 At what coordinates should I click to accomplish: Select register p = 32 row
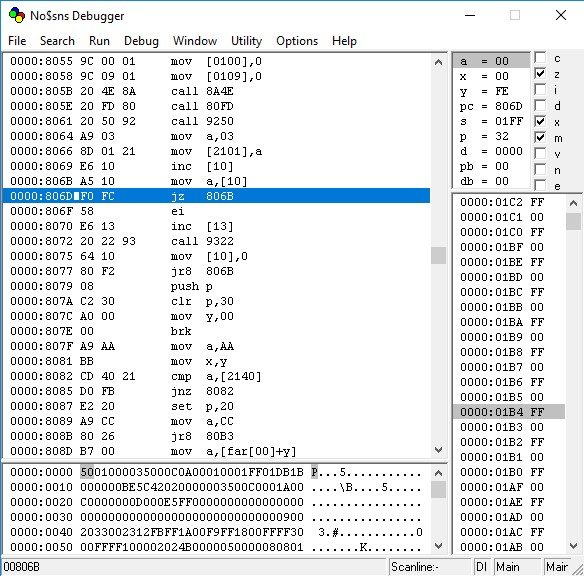click(x=491, y=136)
